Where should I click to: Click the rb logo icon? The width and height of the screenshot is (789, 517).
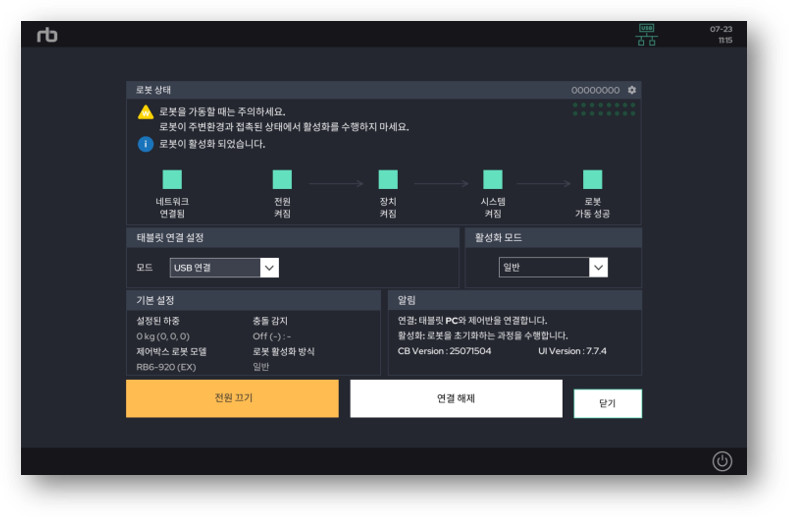(47, 35)
